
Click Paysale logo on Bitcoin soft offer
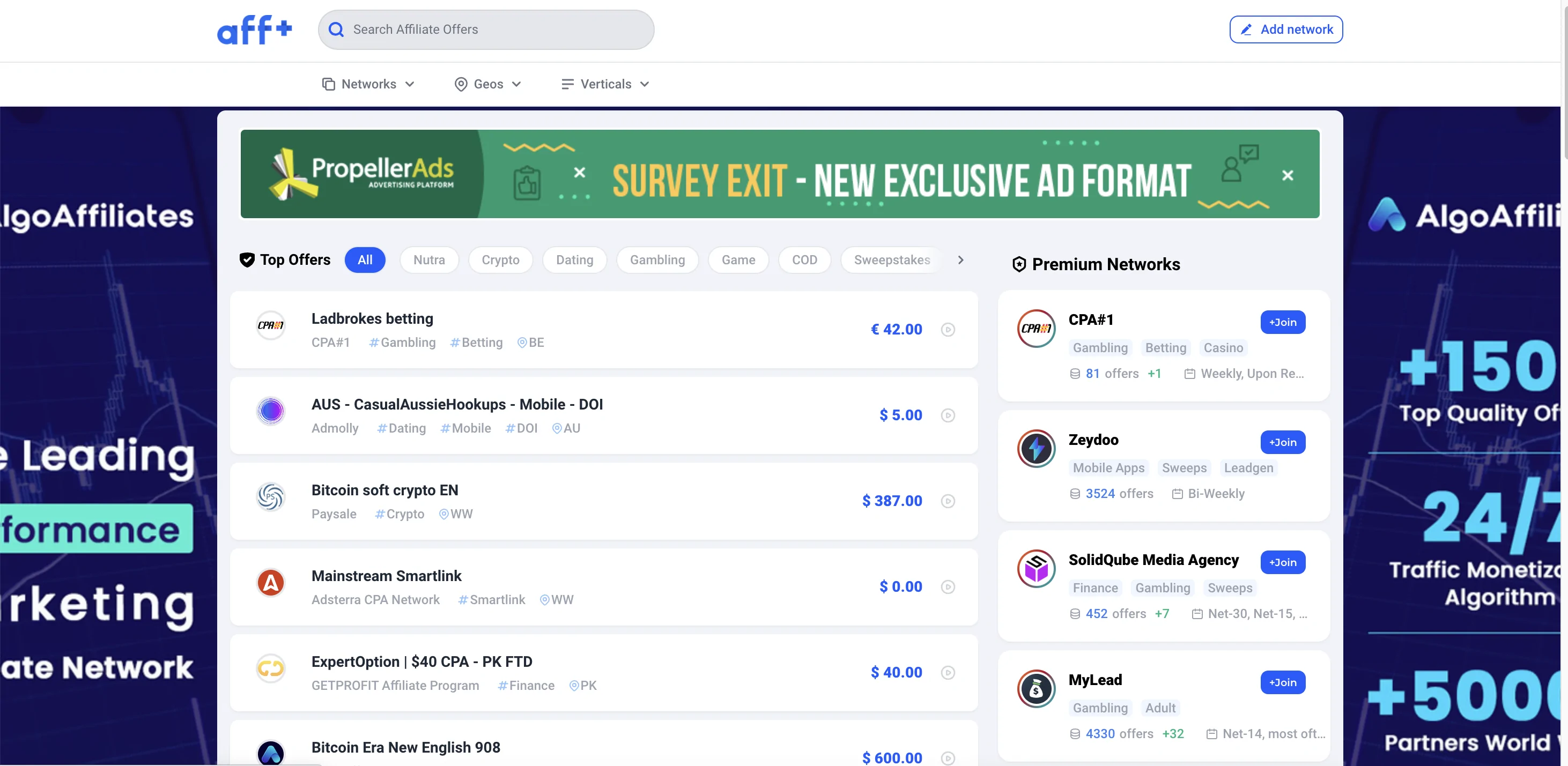[x=270, y=497]
